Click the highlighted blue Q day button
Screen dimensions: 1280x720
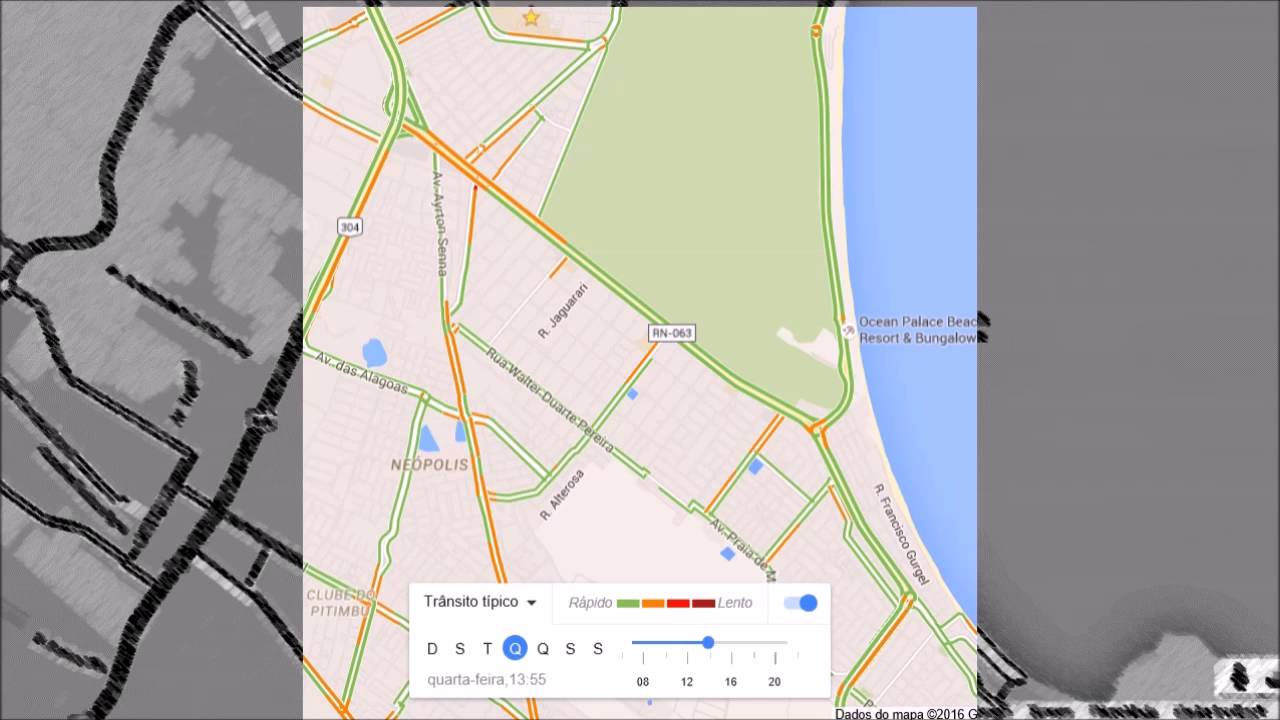(x=515, y=649)
